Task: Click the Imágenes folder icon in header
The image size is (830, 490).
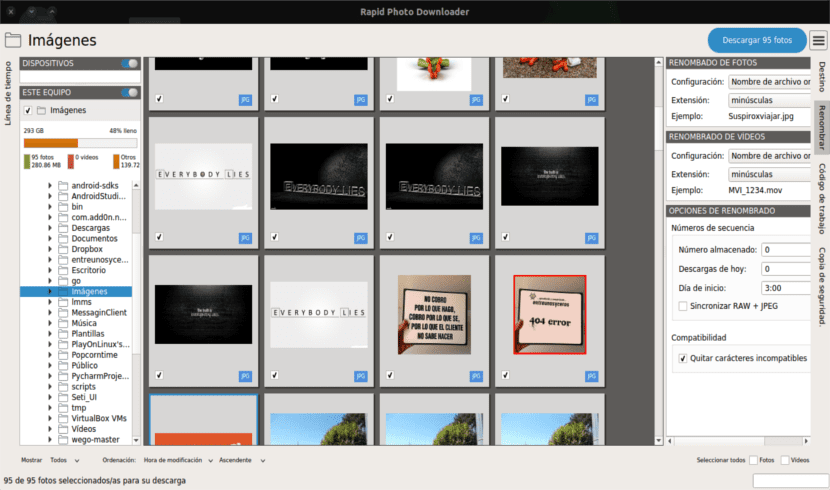Action: pos(13,40)
